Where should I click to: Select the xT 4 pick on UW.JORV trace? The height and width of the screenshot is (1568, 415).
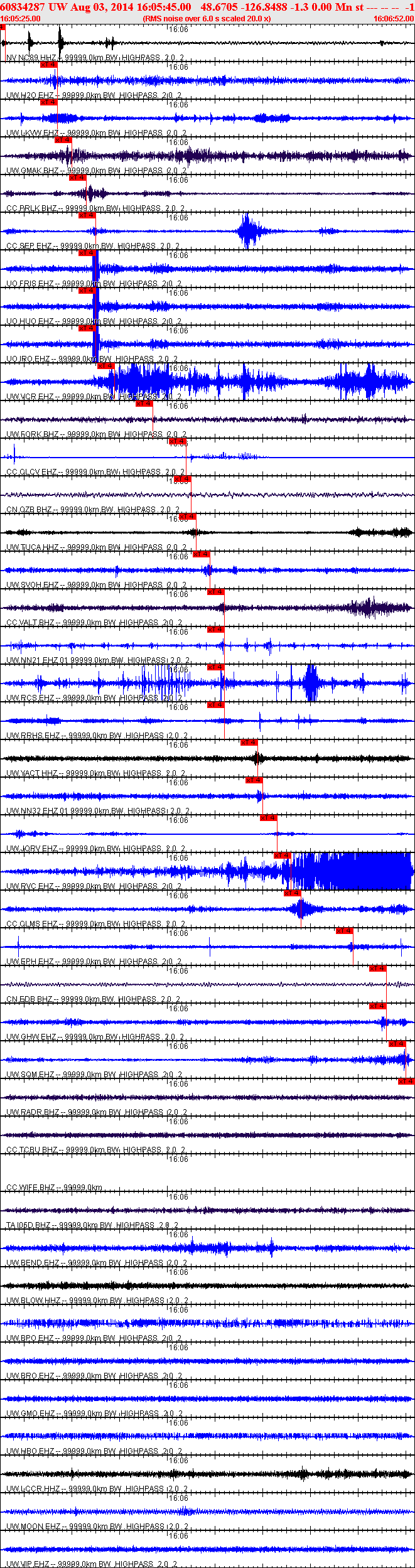click(x=268, y=818)
